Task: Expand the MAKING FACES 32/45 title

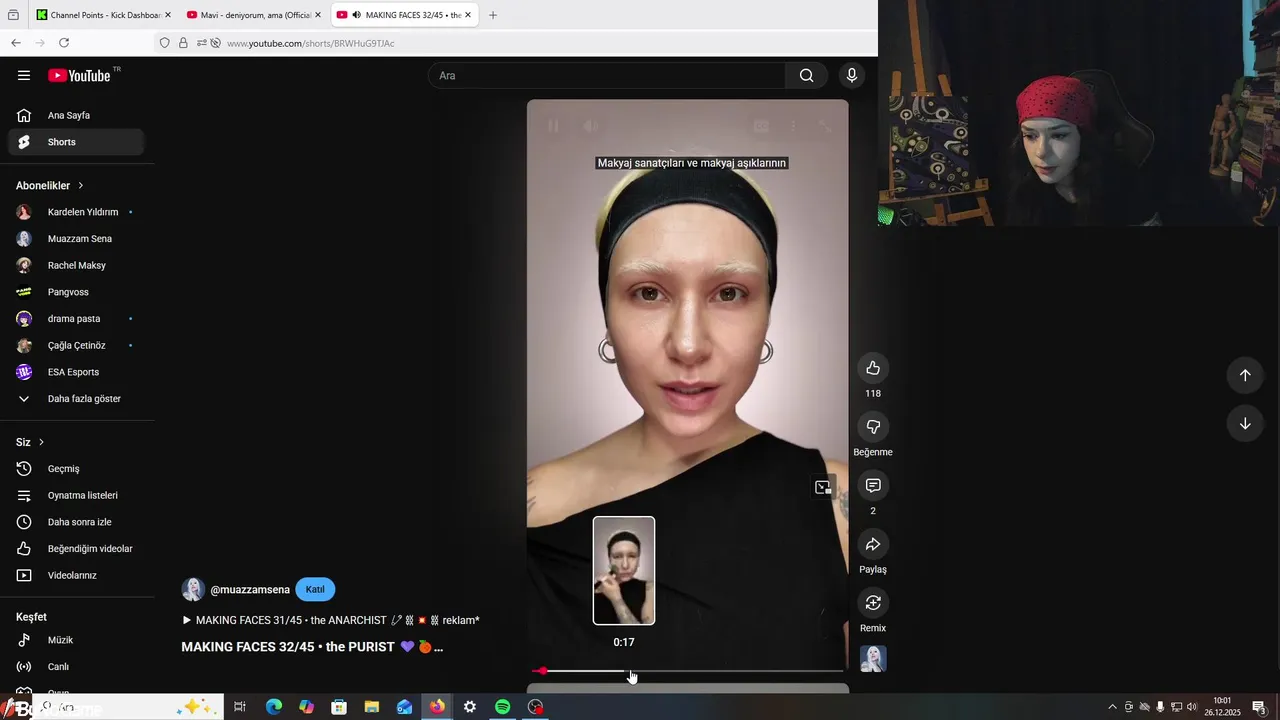Action: pyautogui.click(x=312, y=647)
